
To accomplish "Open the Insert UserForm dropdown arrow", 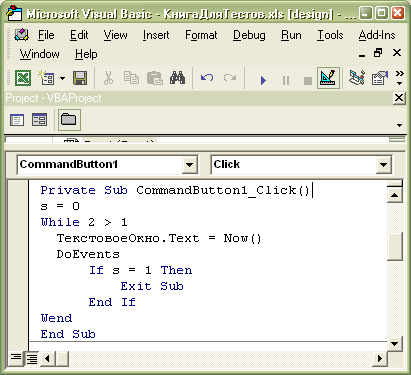I will pyautogui.click(x=62, y=79).
